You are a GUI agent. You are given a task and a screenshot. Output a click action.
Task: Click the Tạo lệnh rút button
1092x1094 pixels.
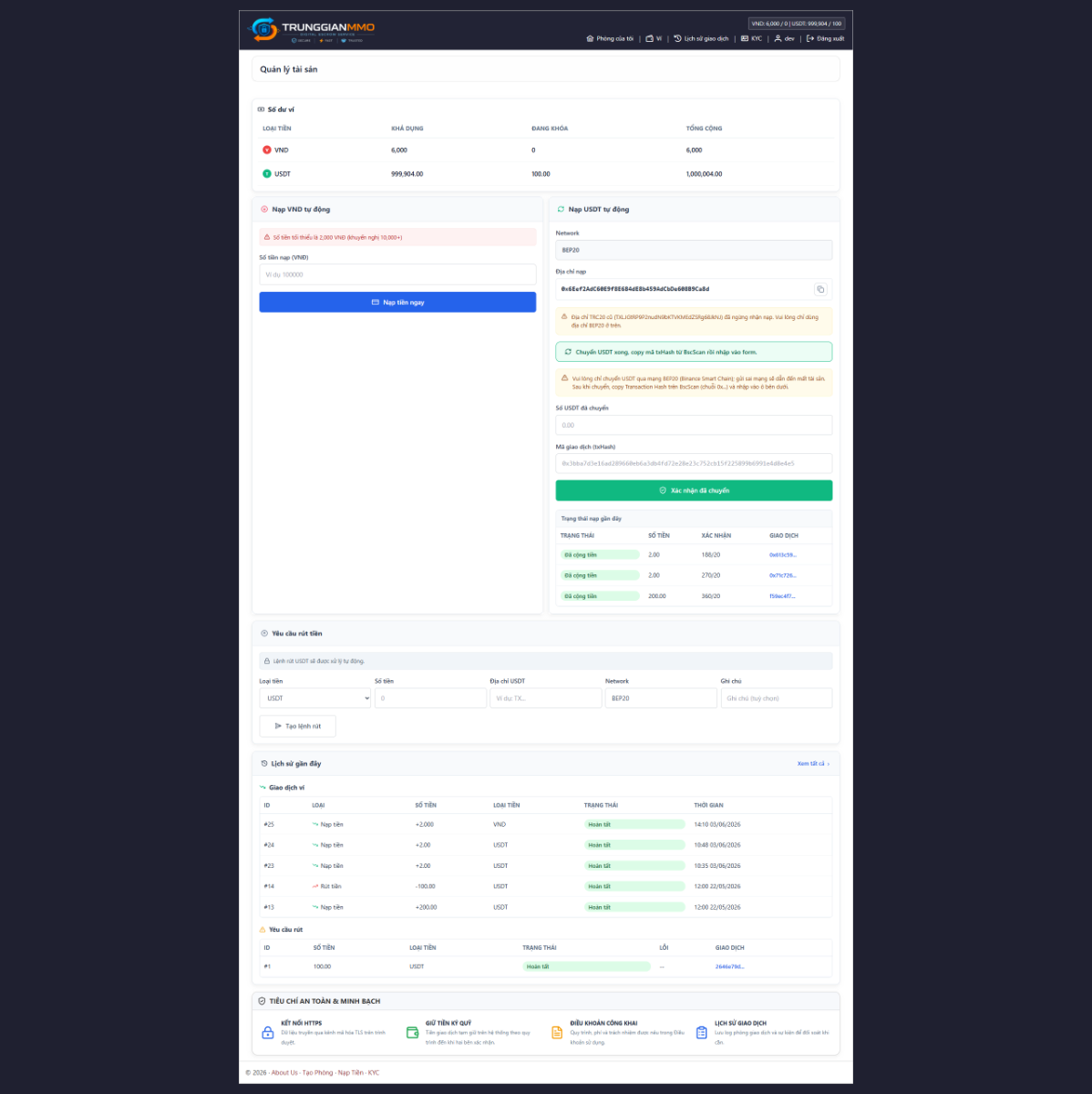pos(298,726)
